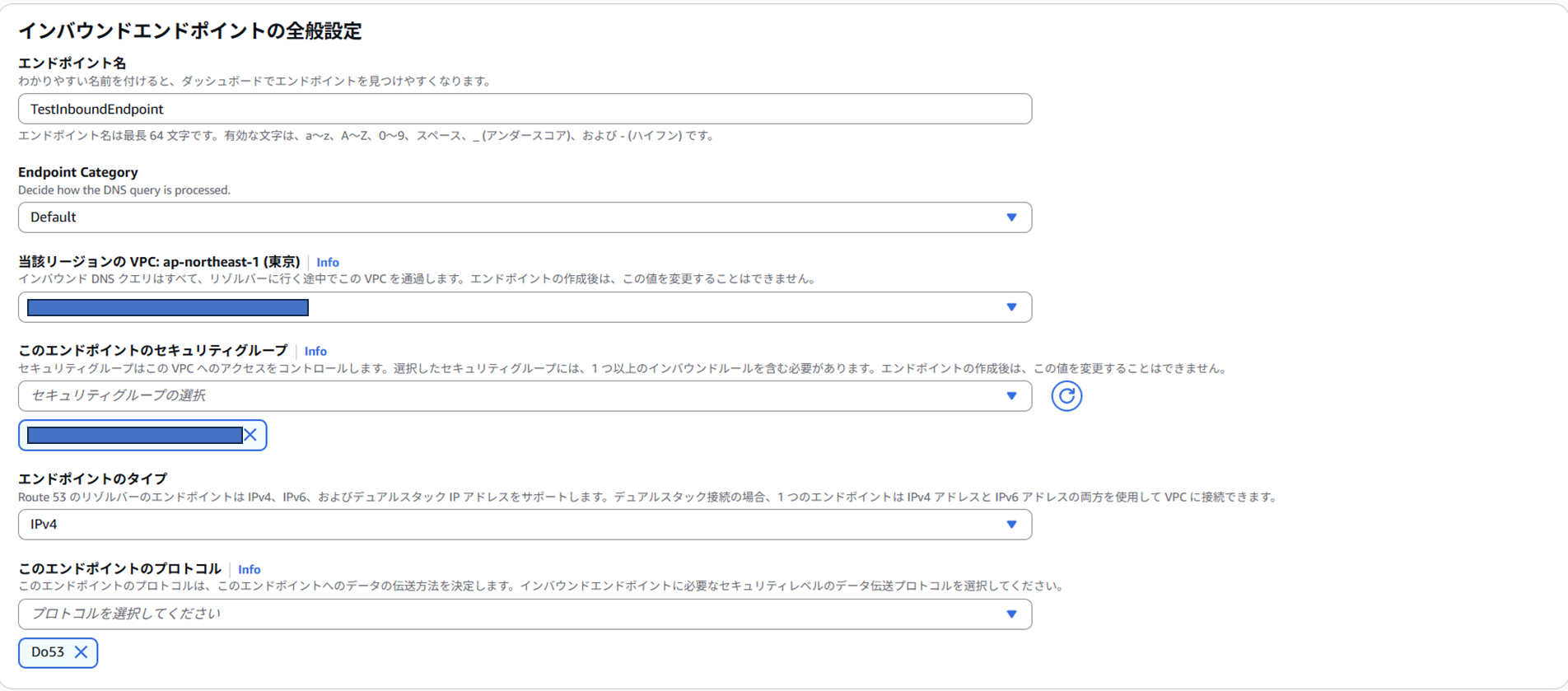Click the Endpoint Category label
Screen dimensions: 1568x691
coord(78,172)
